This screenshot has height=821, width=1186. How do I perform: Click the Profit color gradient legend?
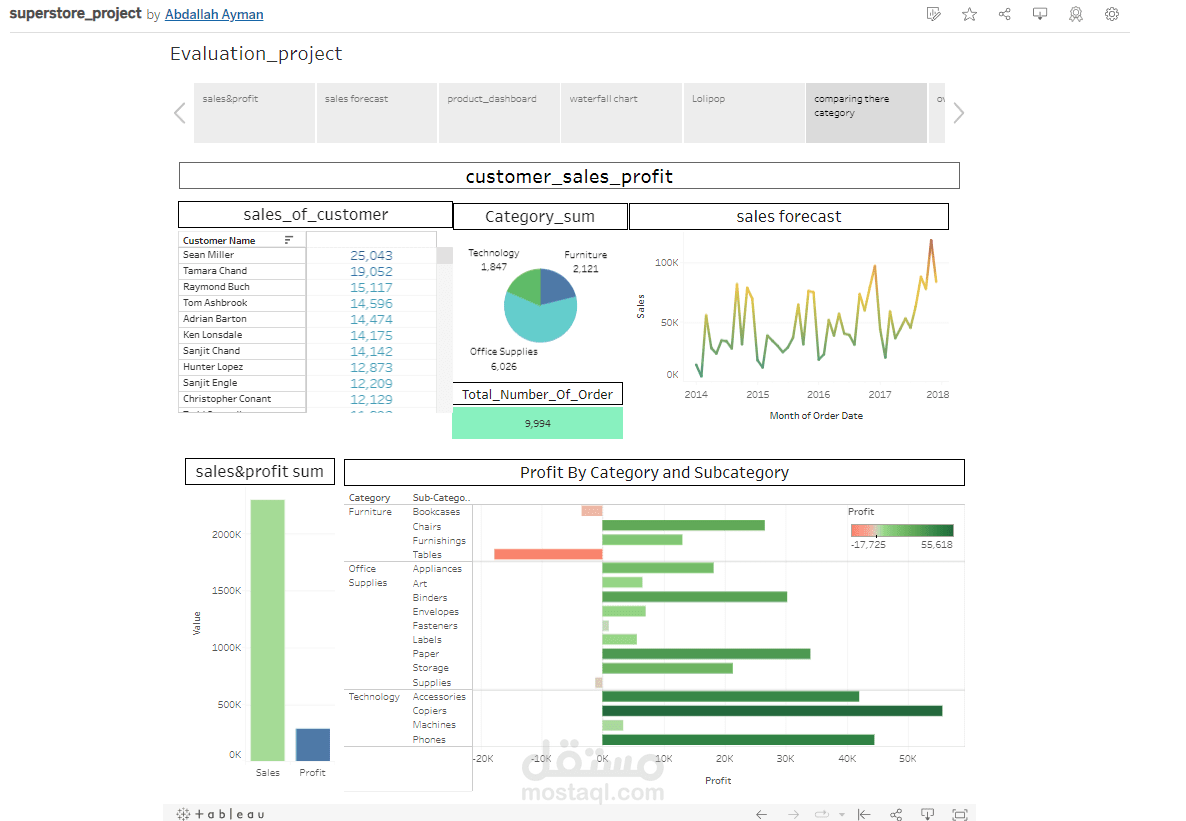click(x=902, y=530)
